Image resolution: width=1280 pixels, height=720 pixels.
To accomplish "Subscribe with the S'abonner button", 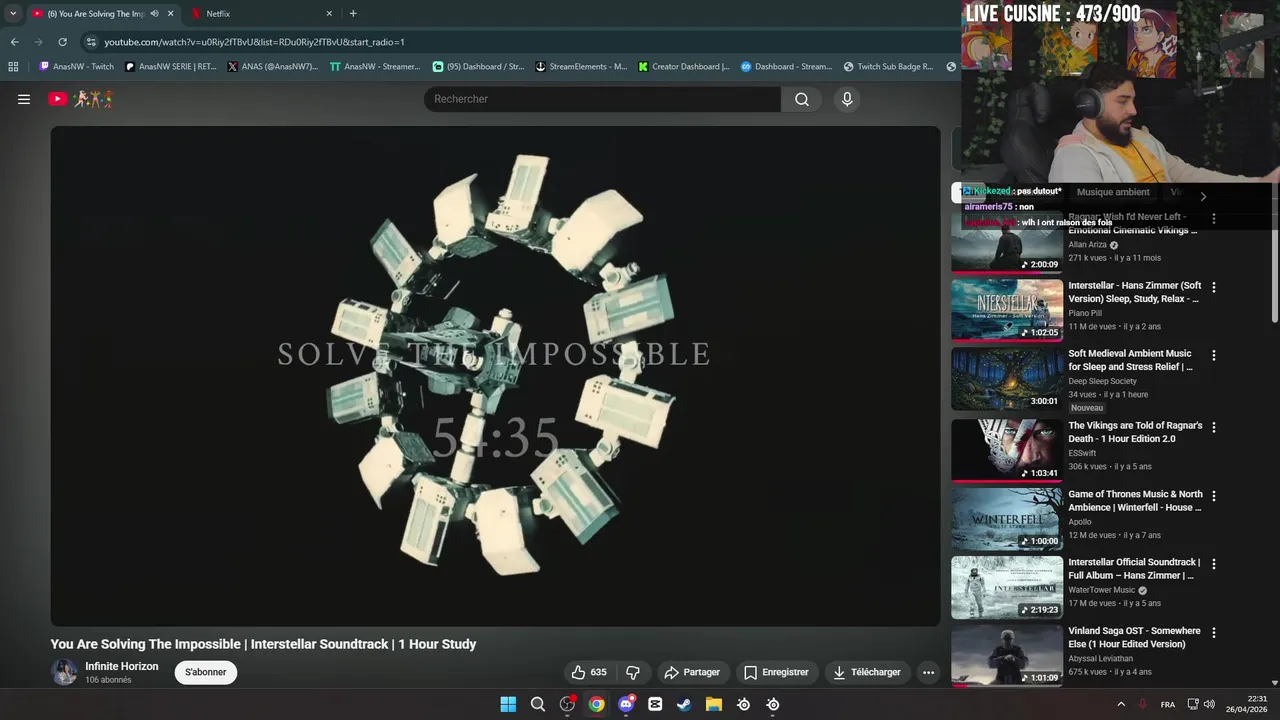I will tap(205, 672).
